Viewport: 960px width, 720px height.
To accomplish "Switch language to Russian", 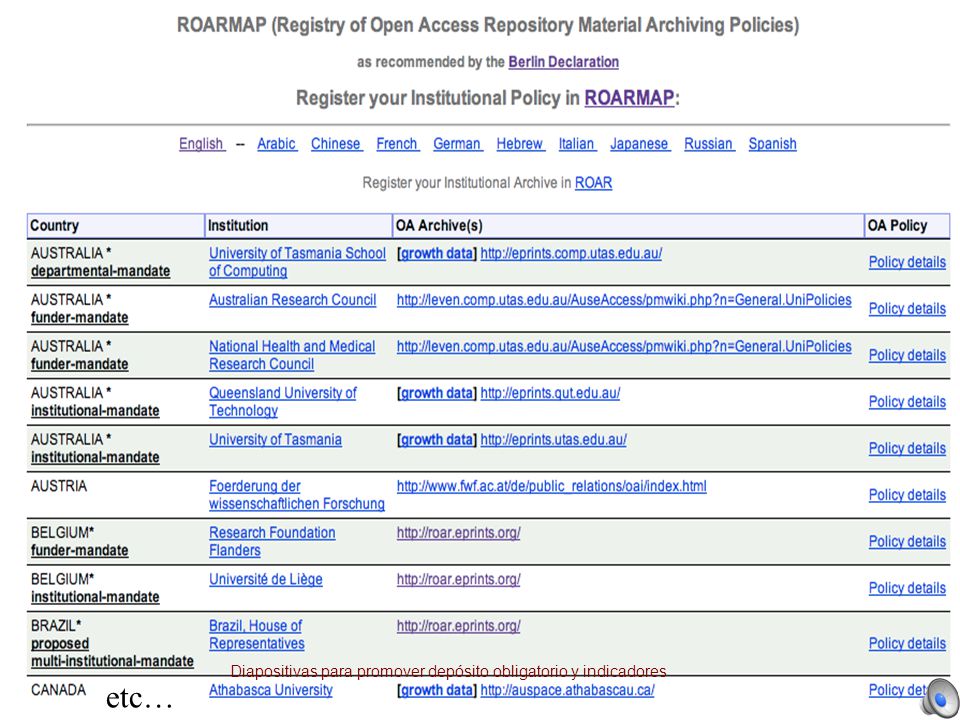I will tap(709, 144).
